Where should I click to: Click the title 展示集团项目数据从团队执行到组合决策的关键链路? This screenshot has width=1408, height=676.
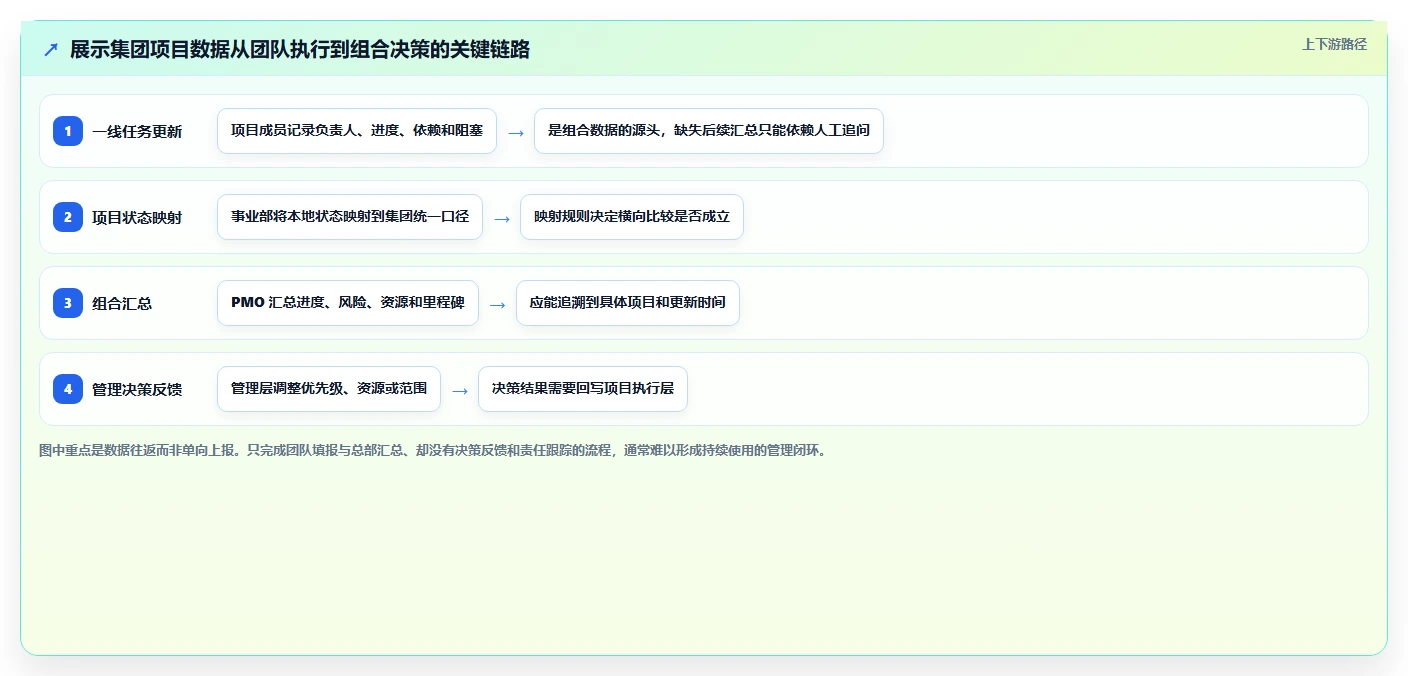[300, 50]
